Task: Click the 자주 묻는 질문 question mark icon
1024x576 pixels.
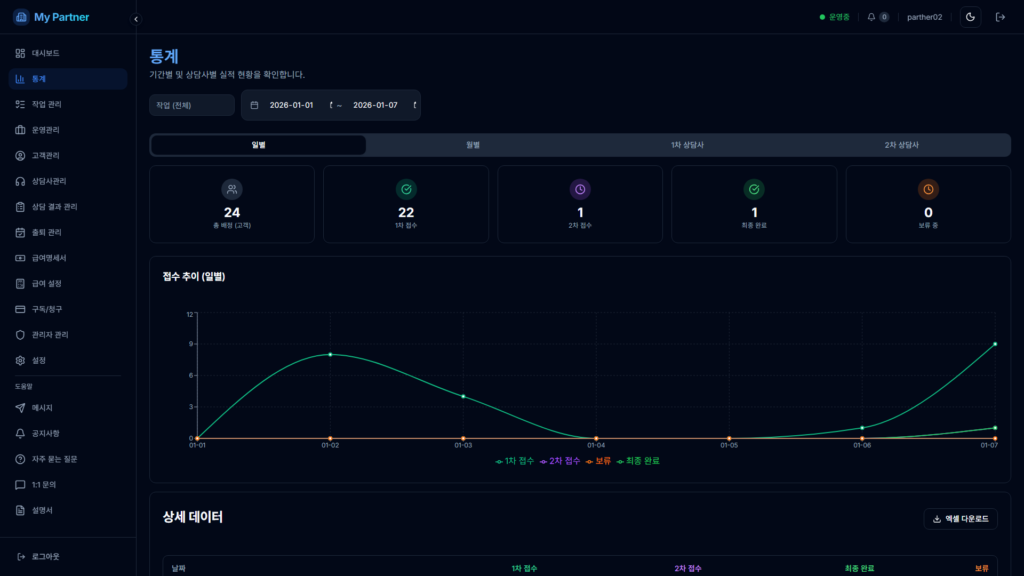Action: [x=20, y=459]
